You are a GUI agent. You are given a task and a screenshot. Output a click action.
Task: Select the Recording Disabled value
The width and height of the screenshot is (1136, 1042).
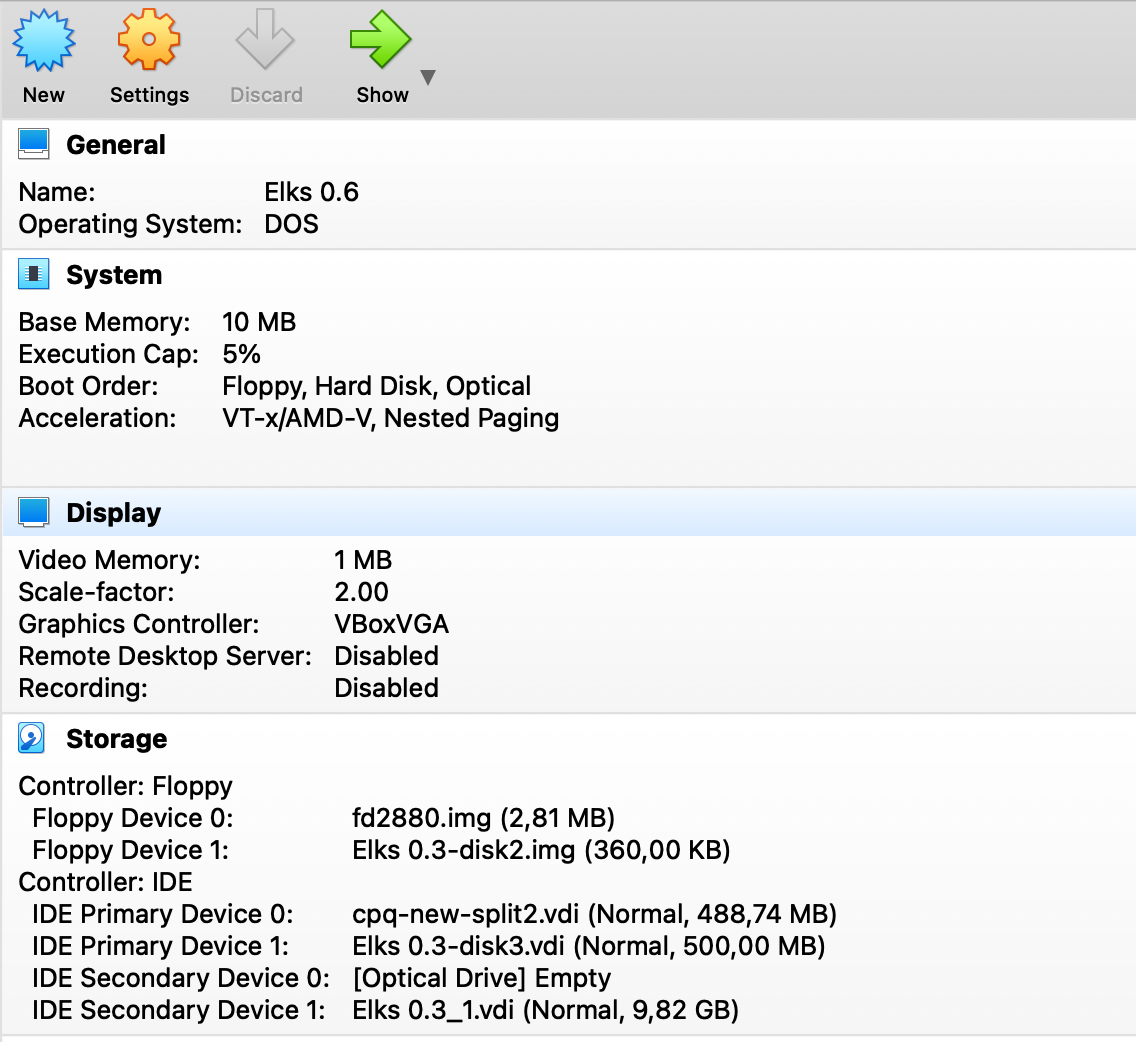click(386, 688)
